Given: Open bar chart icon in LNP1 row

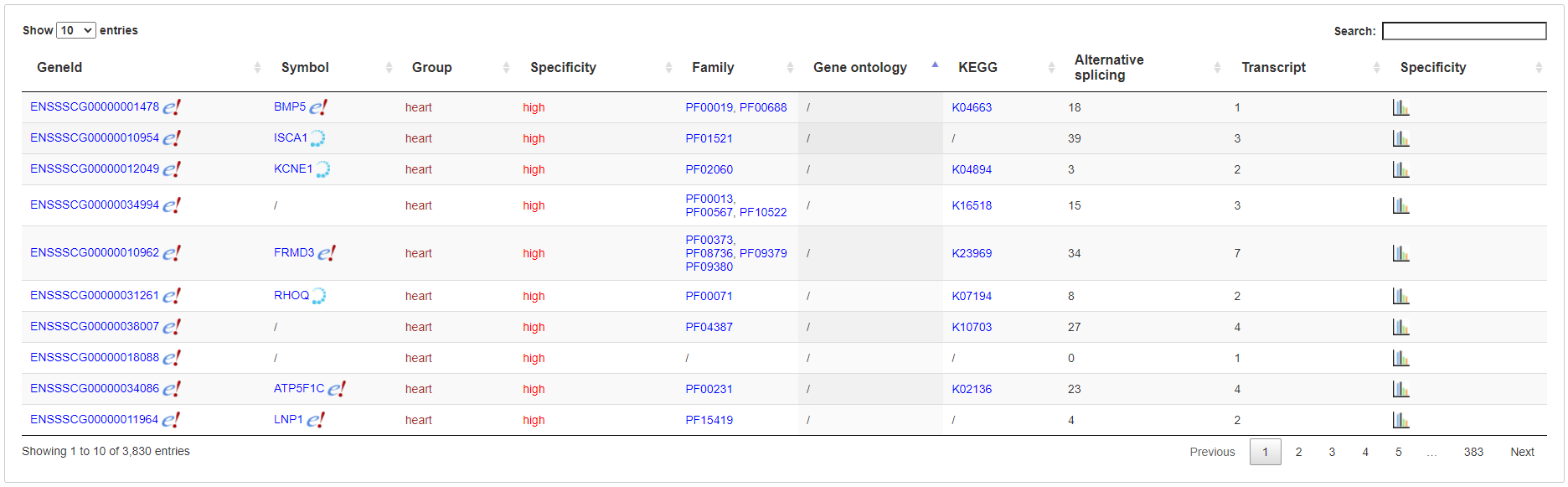Looking at the screenshot, I should click(1401, 420).
